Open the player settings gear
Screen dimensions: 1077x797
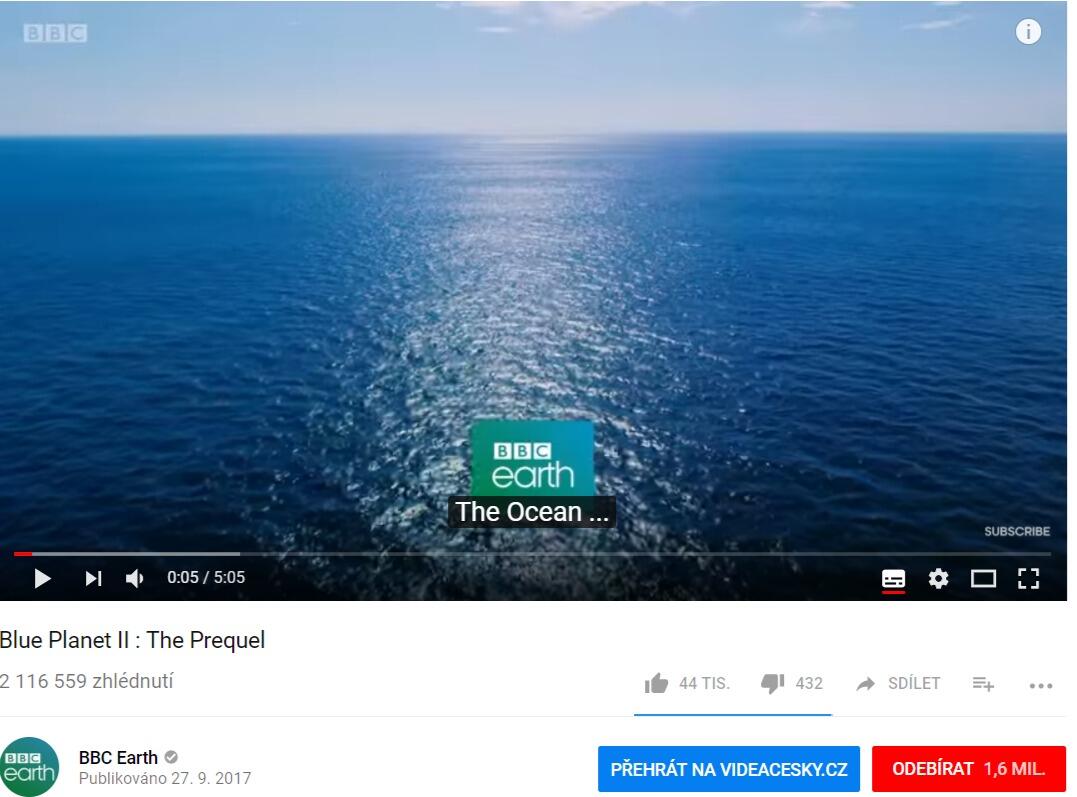tap(938, 579)
